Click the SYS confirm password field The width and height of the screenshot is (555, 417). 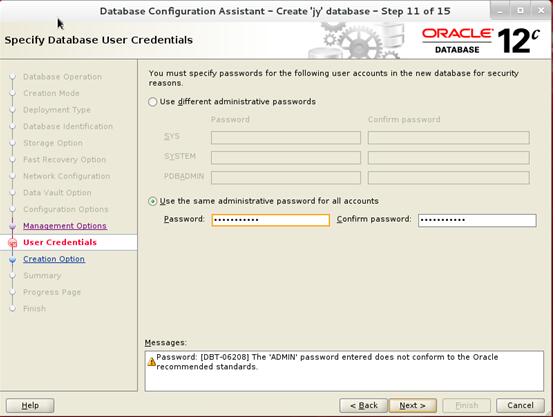click(449, 137)
